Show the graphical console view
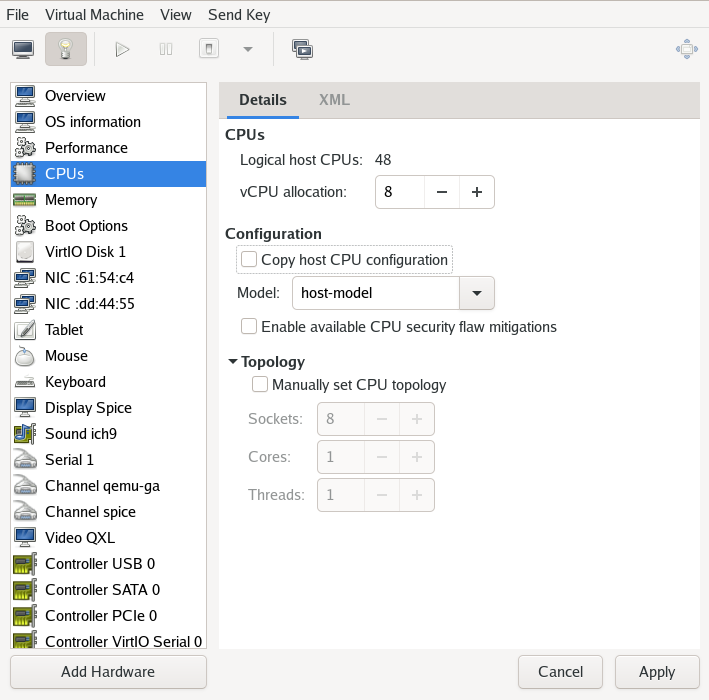Image resolution: width=709 pixels, height=700 pixels. [x=23, y=49]
